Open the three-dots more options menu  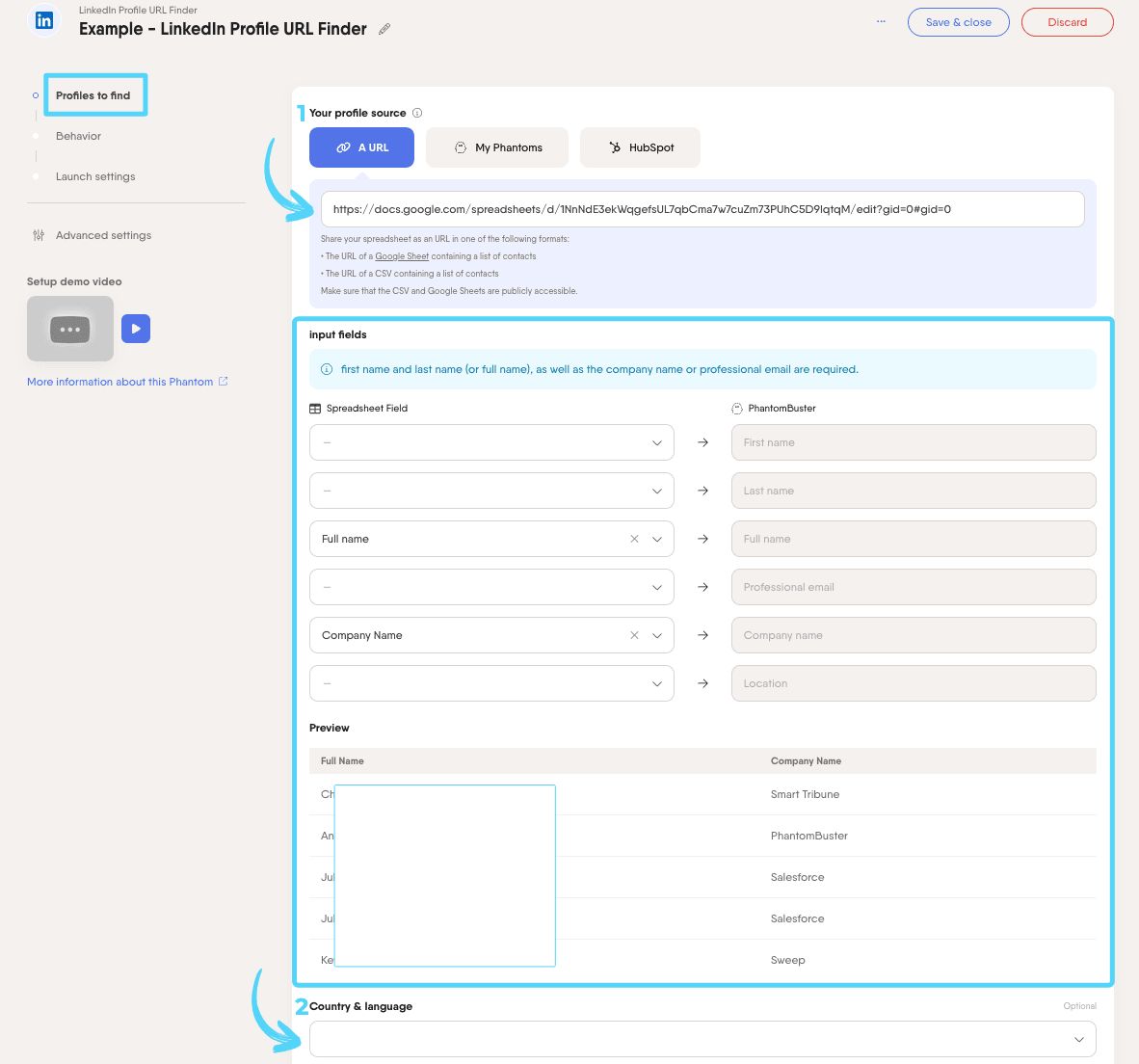tap(881, 22)
